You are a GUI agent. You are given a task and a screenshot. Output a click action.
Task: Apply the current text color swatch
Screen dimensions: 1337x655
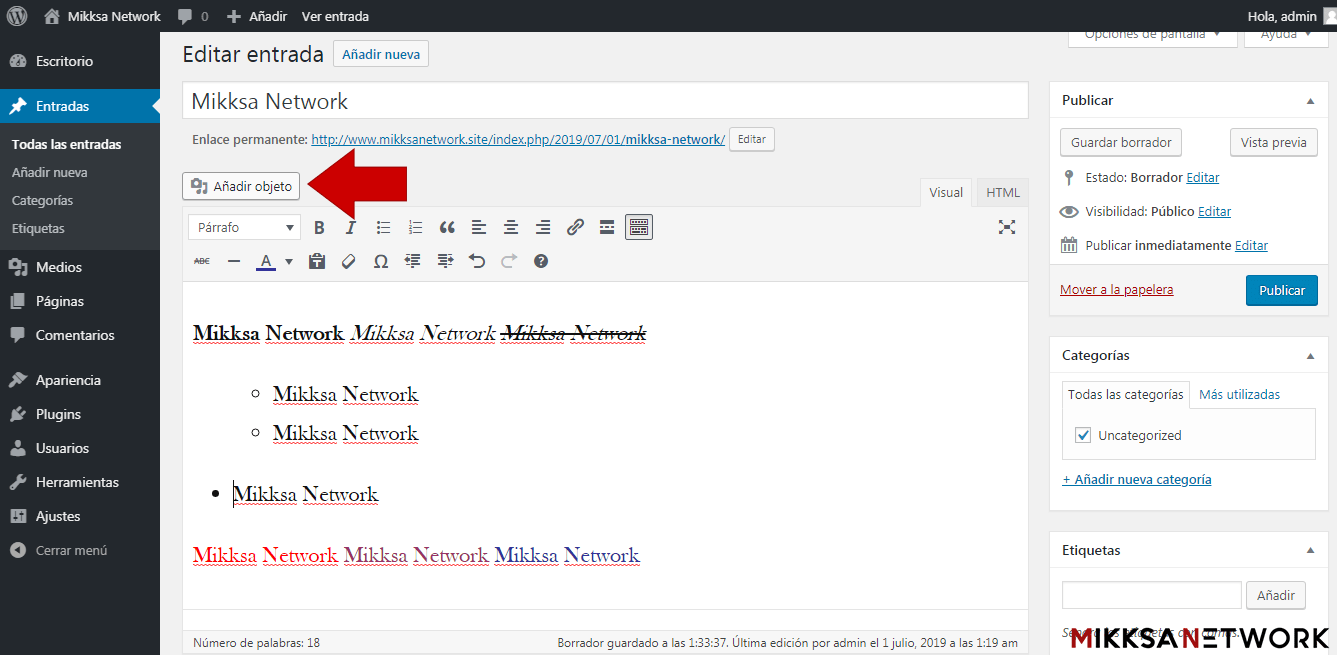pyautogui.click(x=266, y=262)
